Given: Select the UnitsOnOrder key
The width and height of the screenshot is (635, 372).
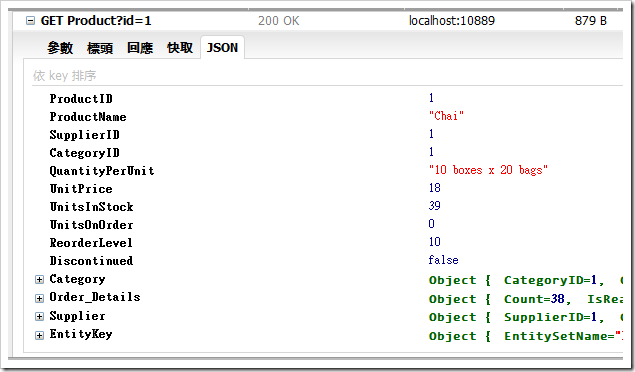Looking at the screenshot, I should [92, 225].
